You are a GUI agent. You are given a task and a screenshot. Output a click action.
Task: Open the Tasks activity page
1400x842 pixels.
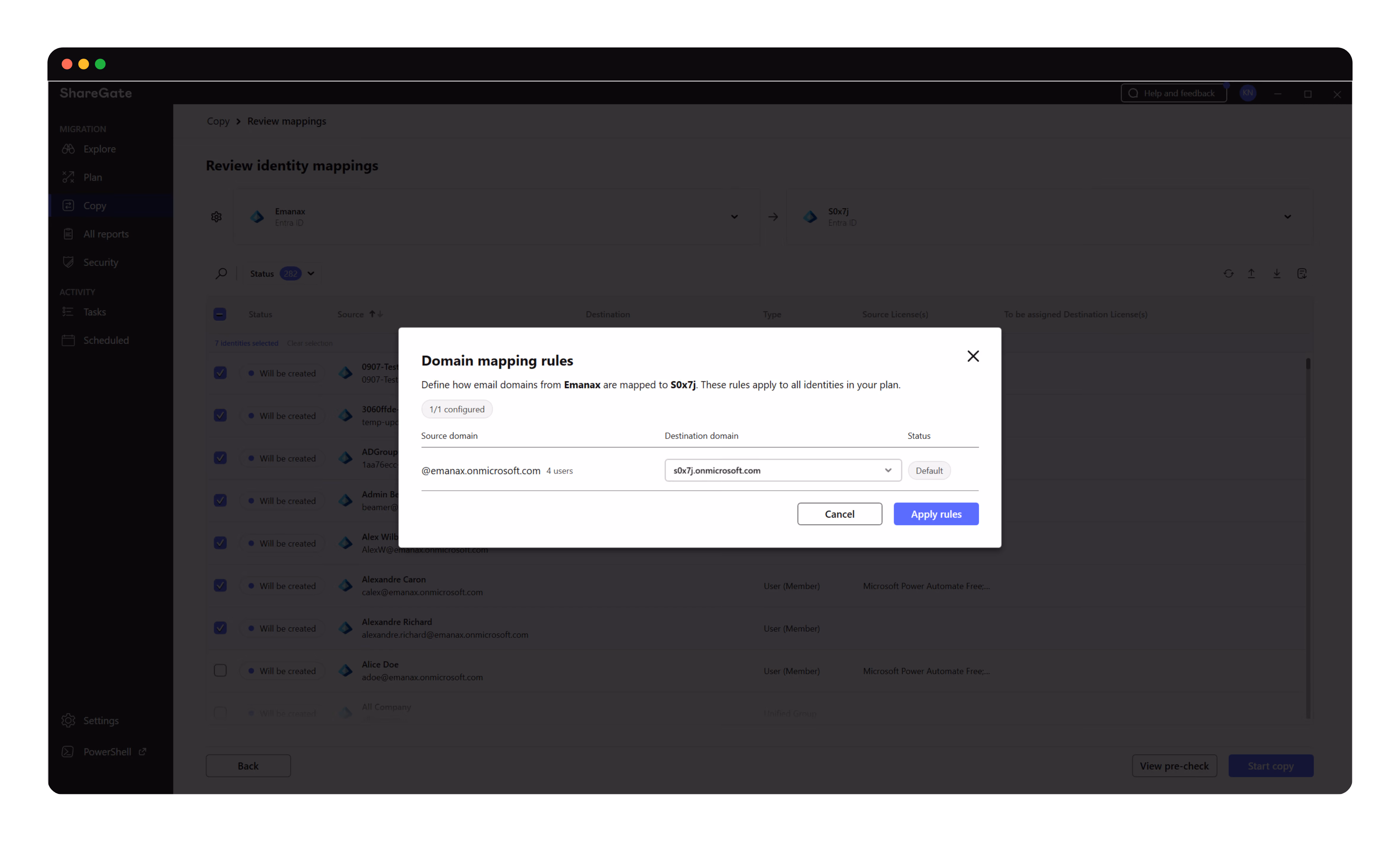[94, 312]
